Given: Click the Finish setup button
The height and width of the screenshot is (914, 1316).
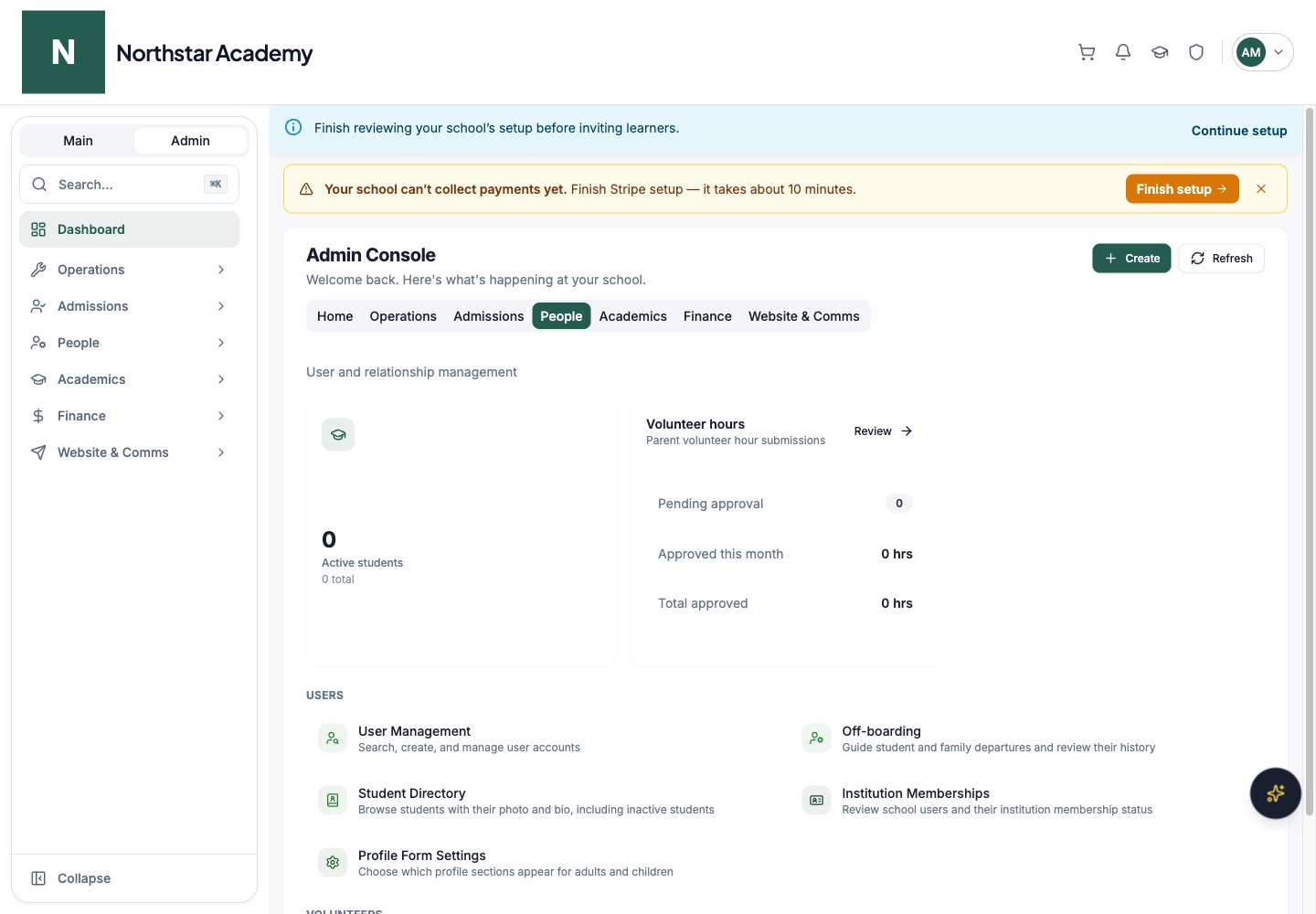Looking at the screenshot, I should click(x=1182, y=189).
